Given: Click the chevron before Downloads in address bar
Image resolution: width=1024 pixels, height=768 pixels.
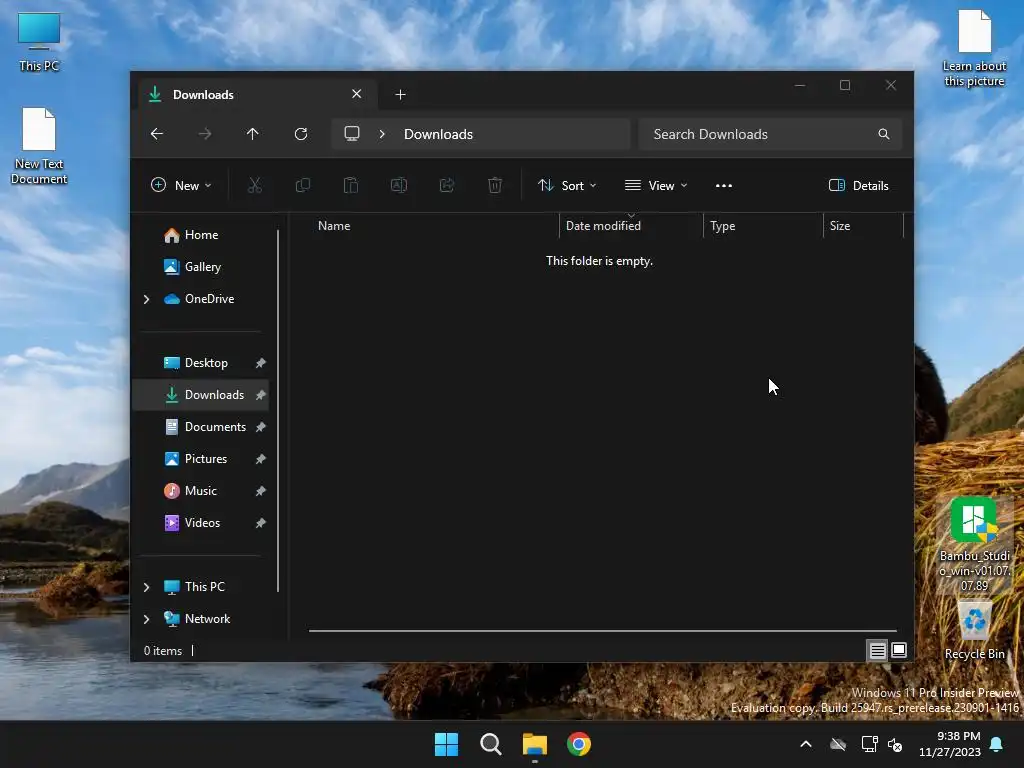Looking at the screenshot, I should 382,134.
